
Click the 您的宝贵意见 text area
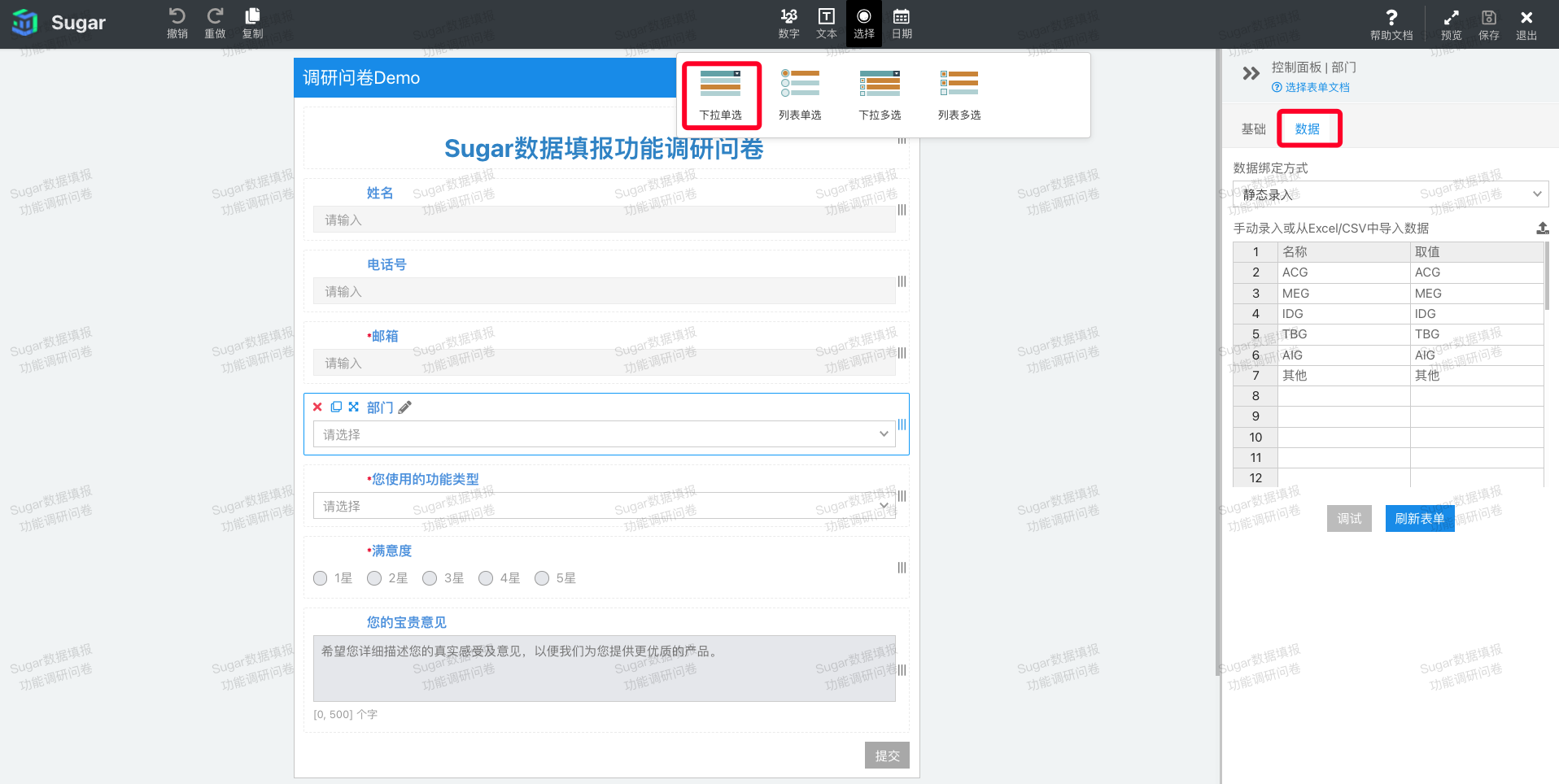pos(605,669)
